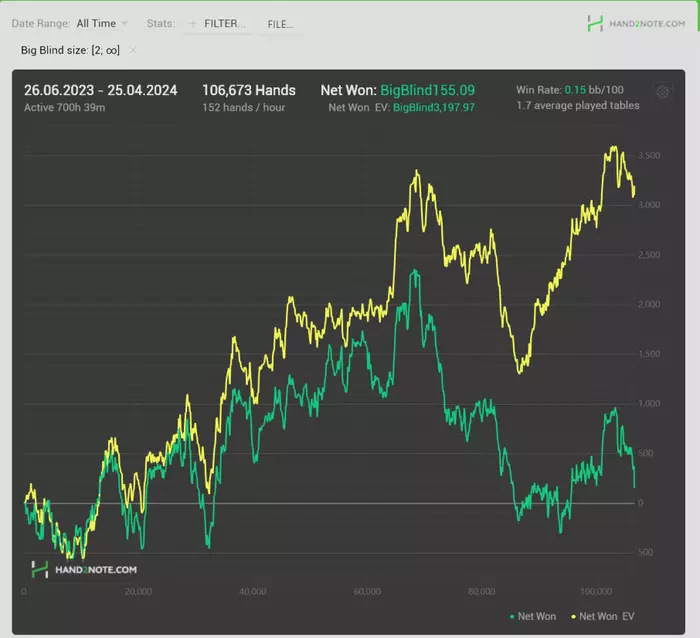Screen dimensions: 700x638
Task: Click the Big Blind size filter tag
Action: click(x=70, y=50)
